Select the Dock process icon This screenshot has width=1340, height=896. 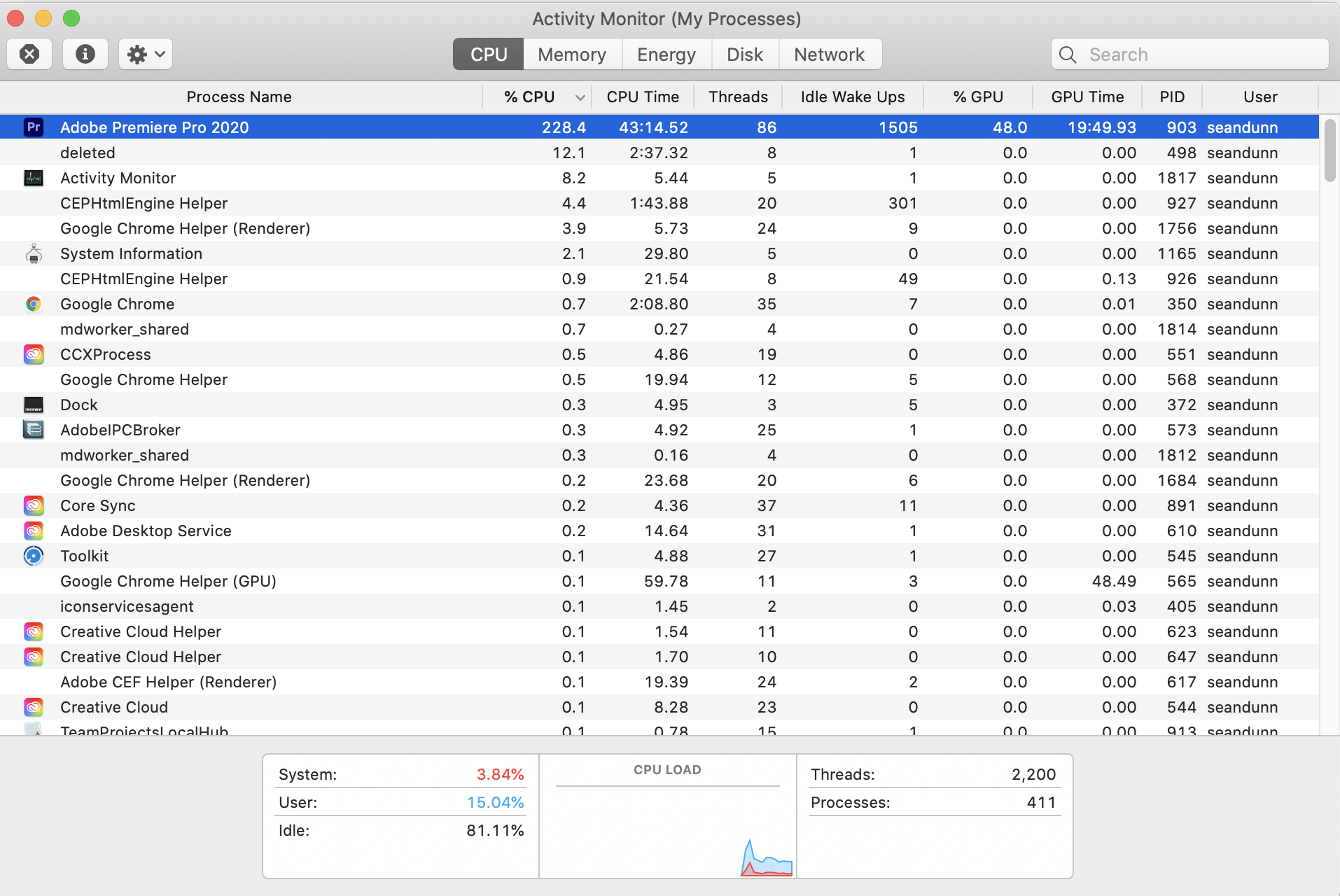click(34, 405)
